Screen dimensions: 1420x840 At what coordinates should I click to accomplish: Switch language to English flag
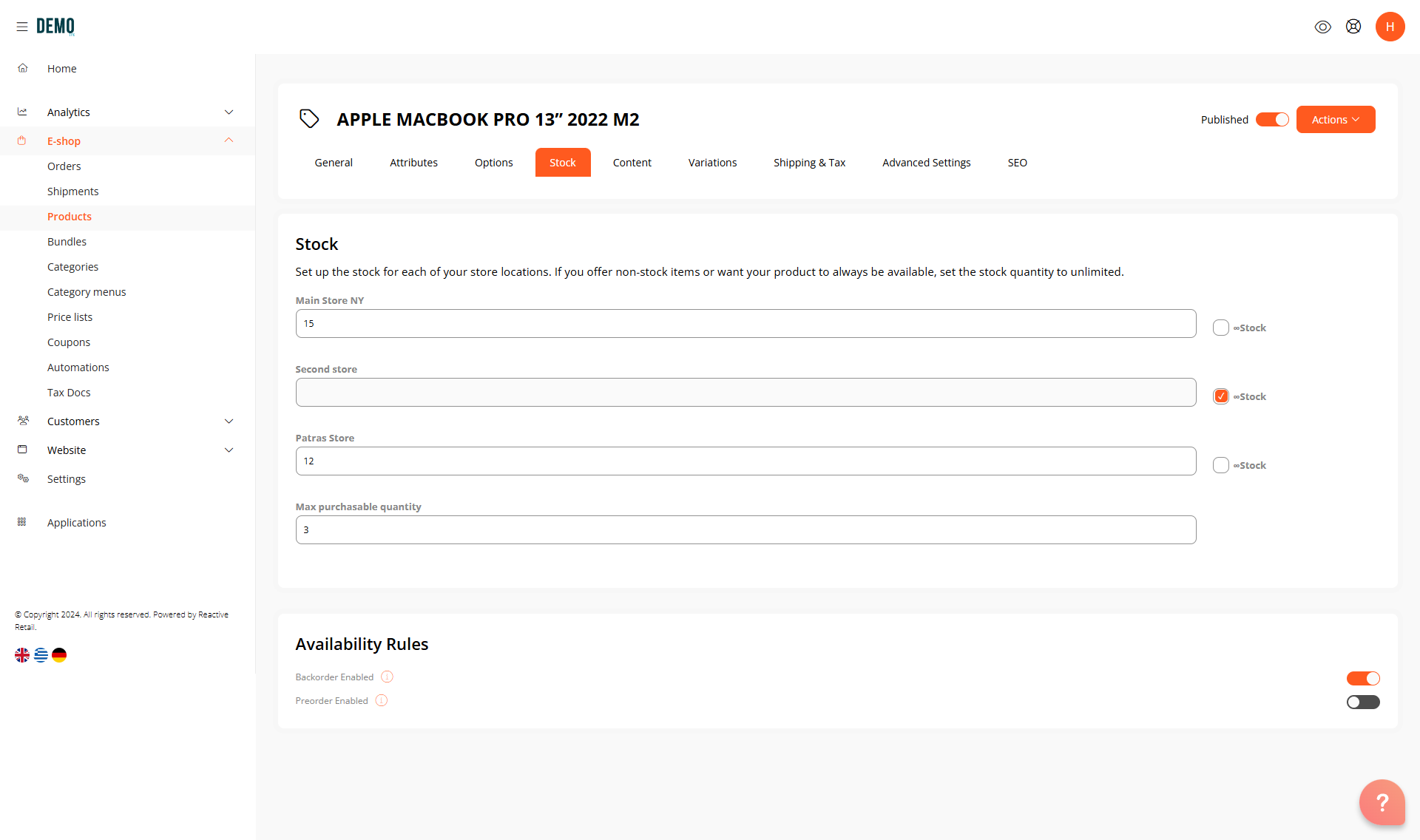tap(22, 655)
